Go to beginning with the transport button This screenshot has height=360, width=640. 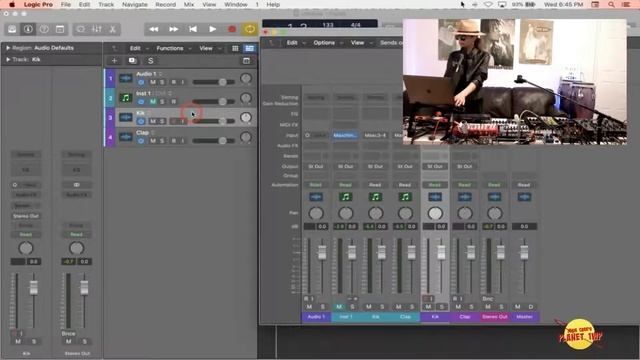193,29
